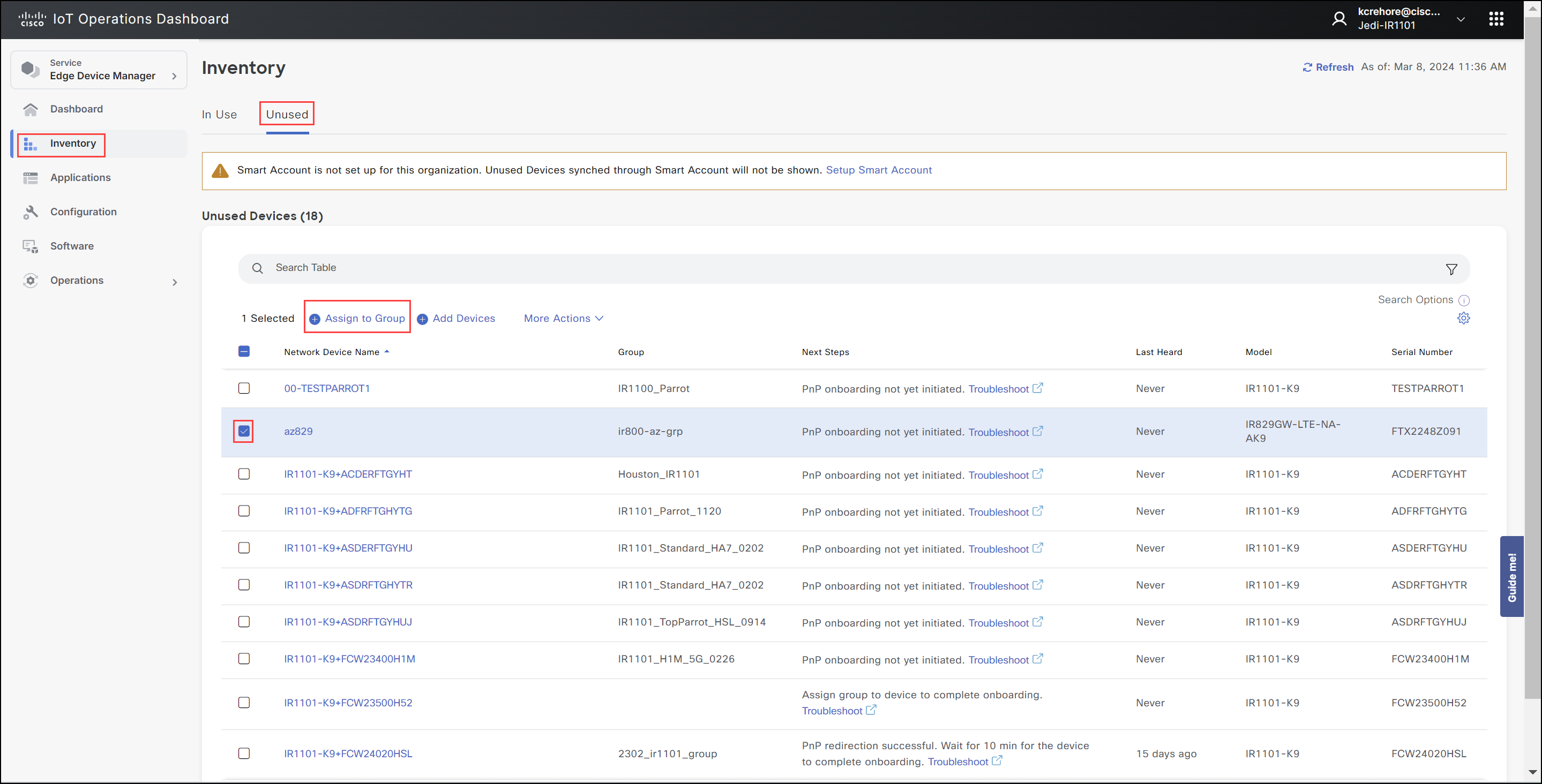This screenshot has width=1542, height=784.
Task: Open the az829 device link
Action: coord(298,431)
